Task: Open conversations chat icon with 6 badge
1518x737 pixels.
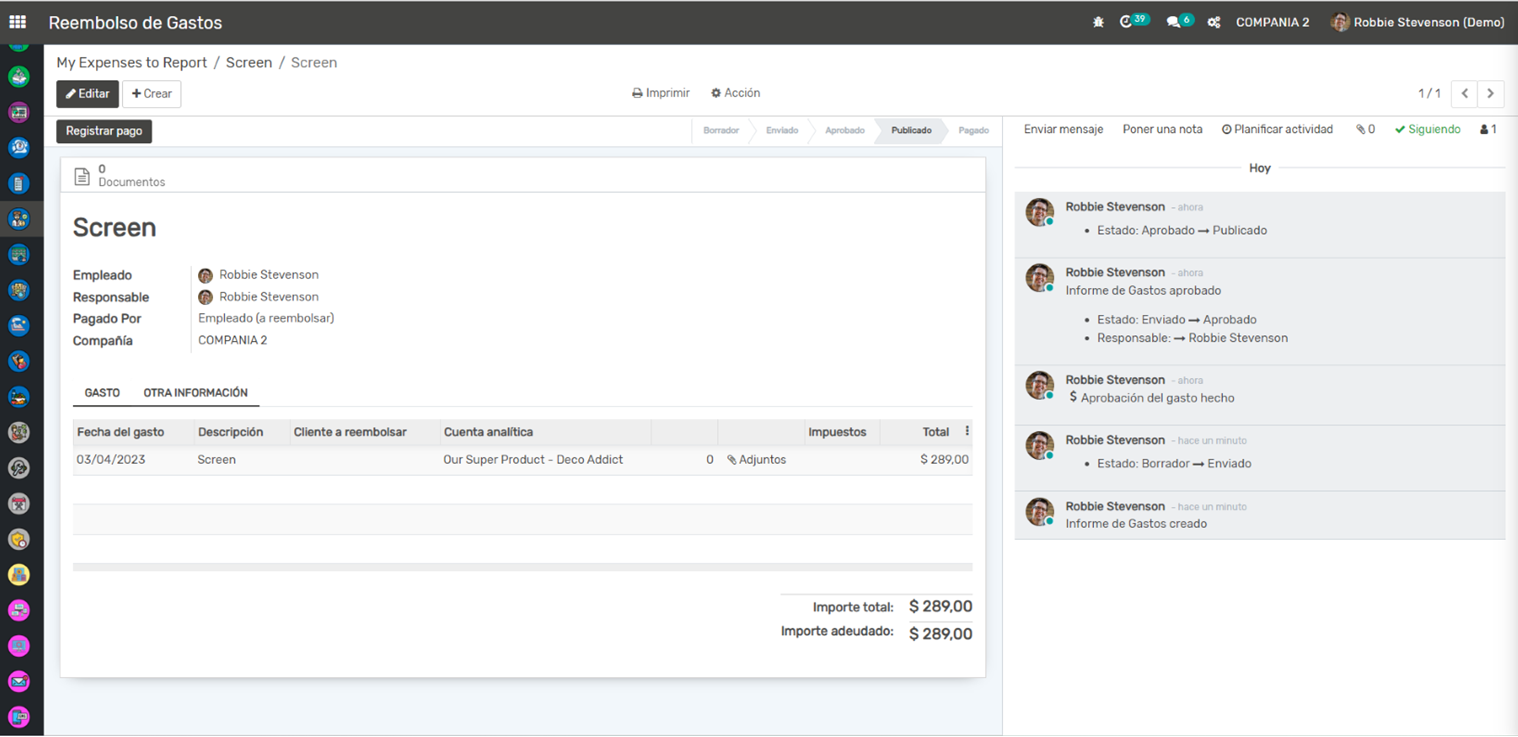Action: 1173,22
